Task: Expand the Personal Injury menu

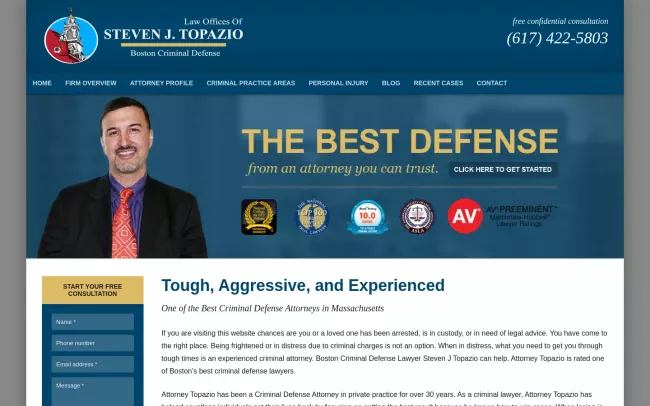Action: pyautogui.click(x=338, y=83)
